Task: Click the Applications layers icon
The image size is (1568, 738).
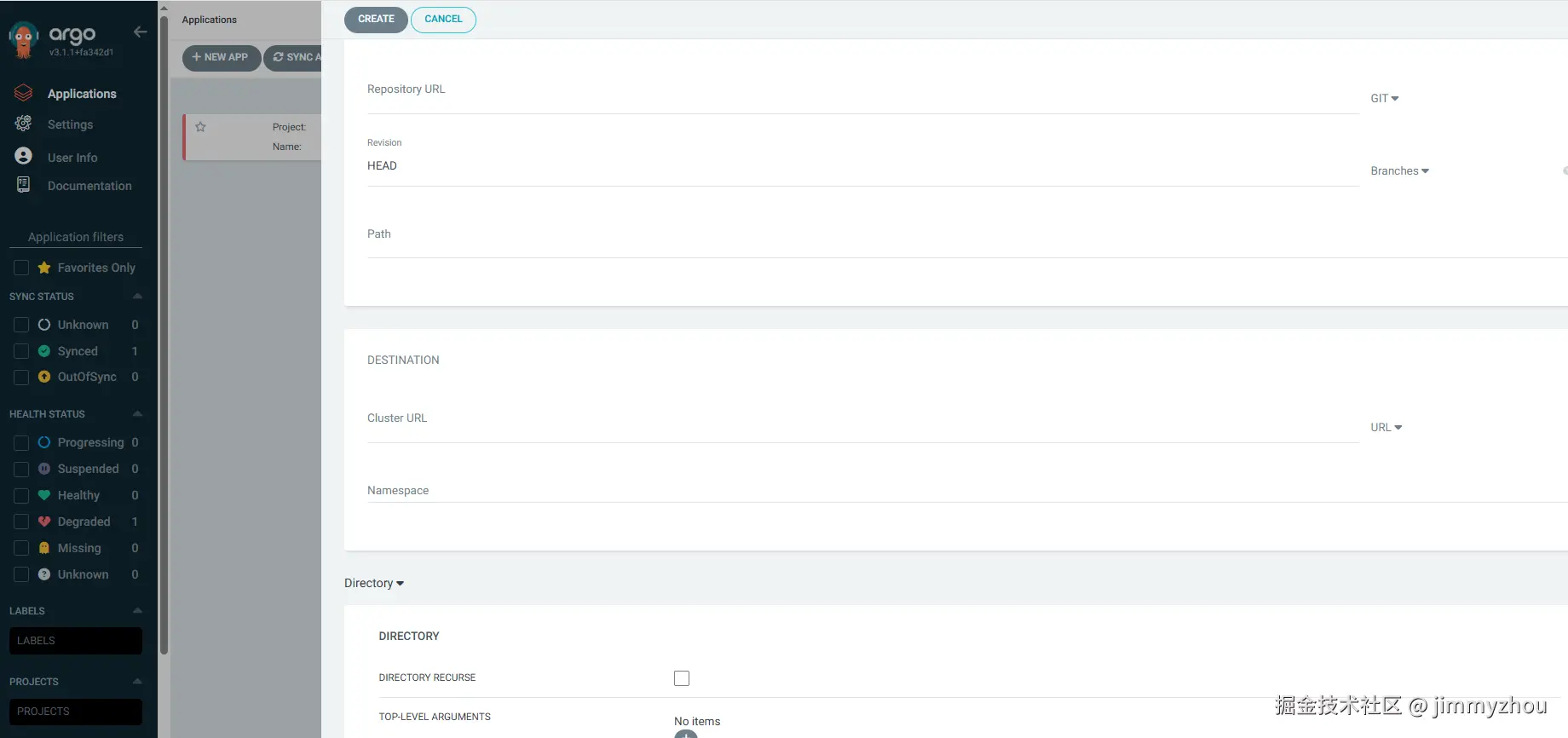Action: point(24,93)
